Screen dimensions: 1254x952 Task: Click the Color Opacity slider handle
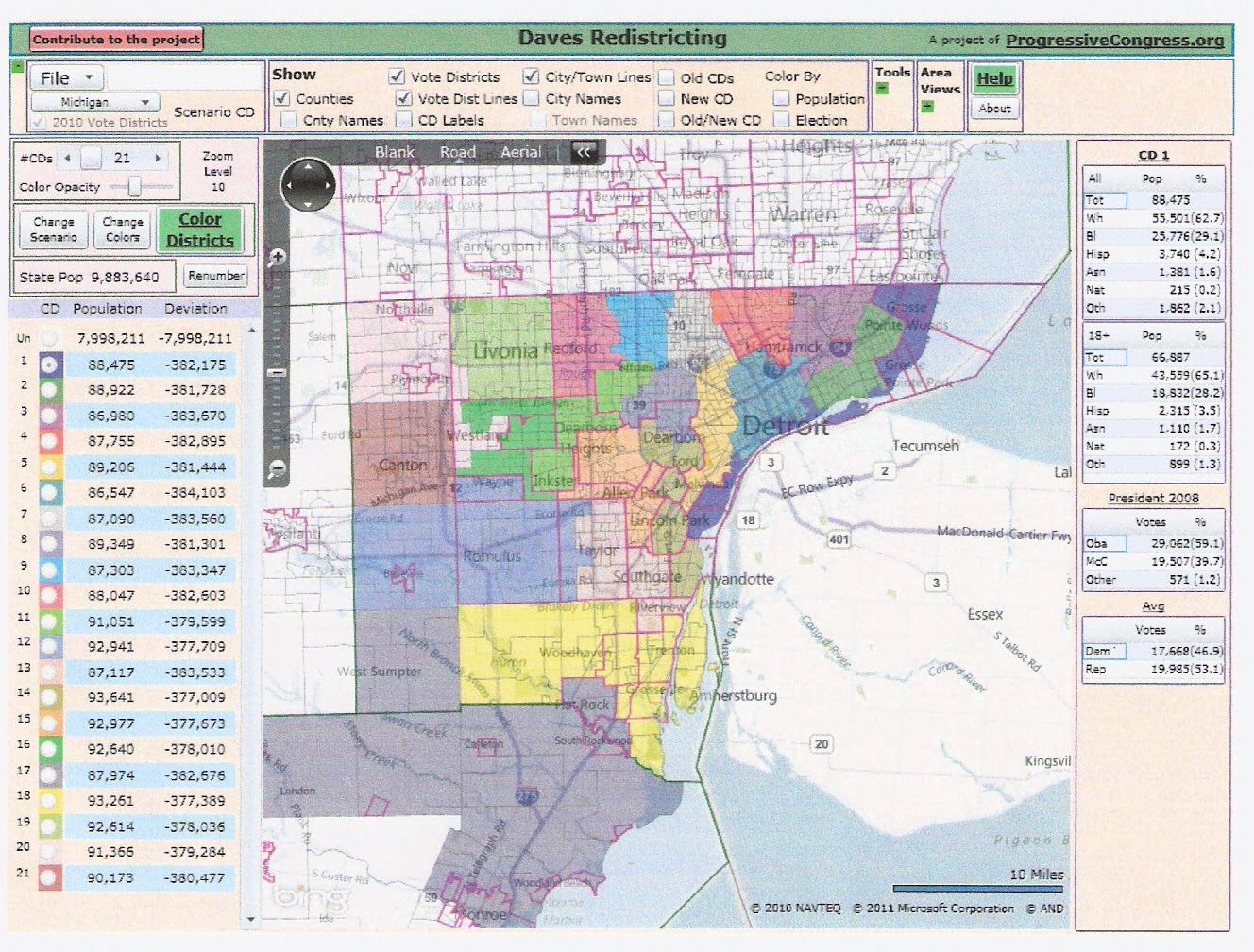(135, 187)
